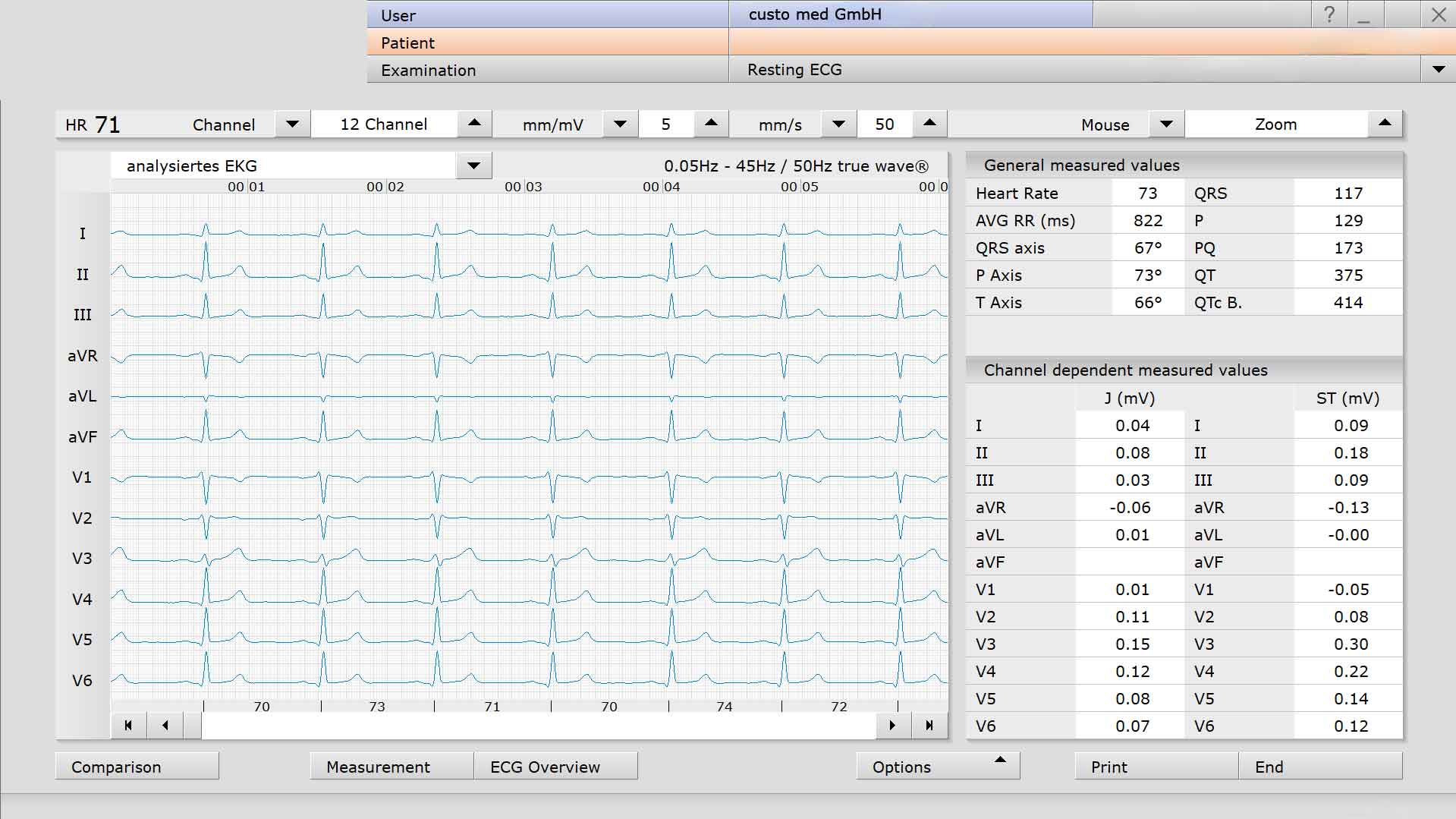
Task: Click the V3 J value 0.15
Action: (x=1130, y=644)
